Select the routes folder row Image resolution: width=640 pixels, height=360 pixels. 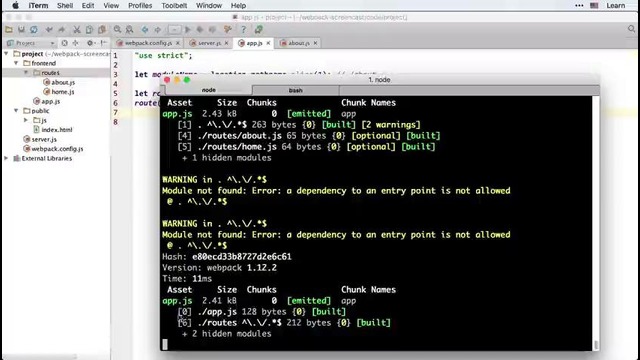pyautogui.click(x=56, y=73)
